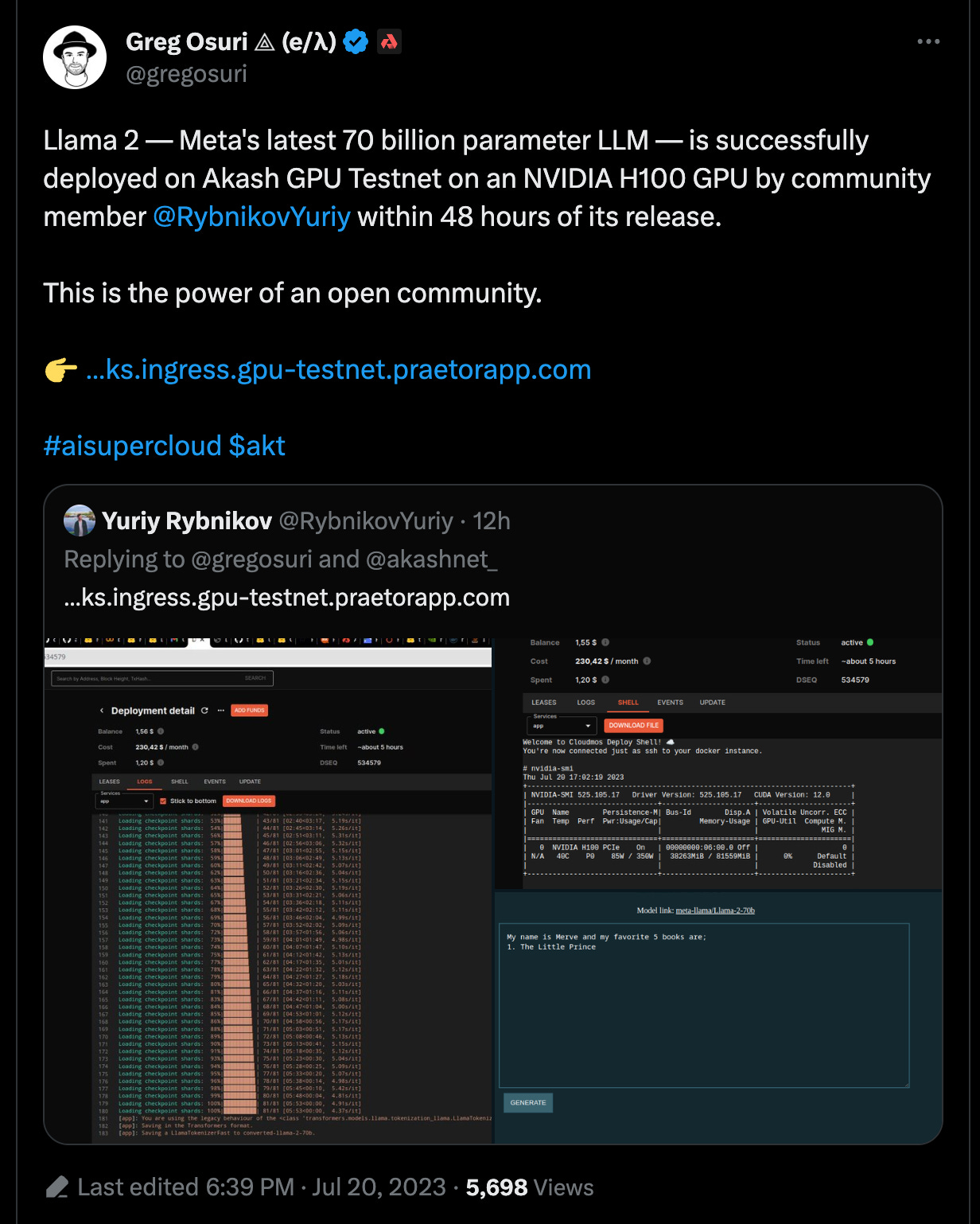Screen dimensions: 980x1224
Task: Open the $akt cashtag
Action: point(257,446)
